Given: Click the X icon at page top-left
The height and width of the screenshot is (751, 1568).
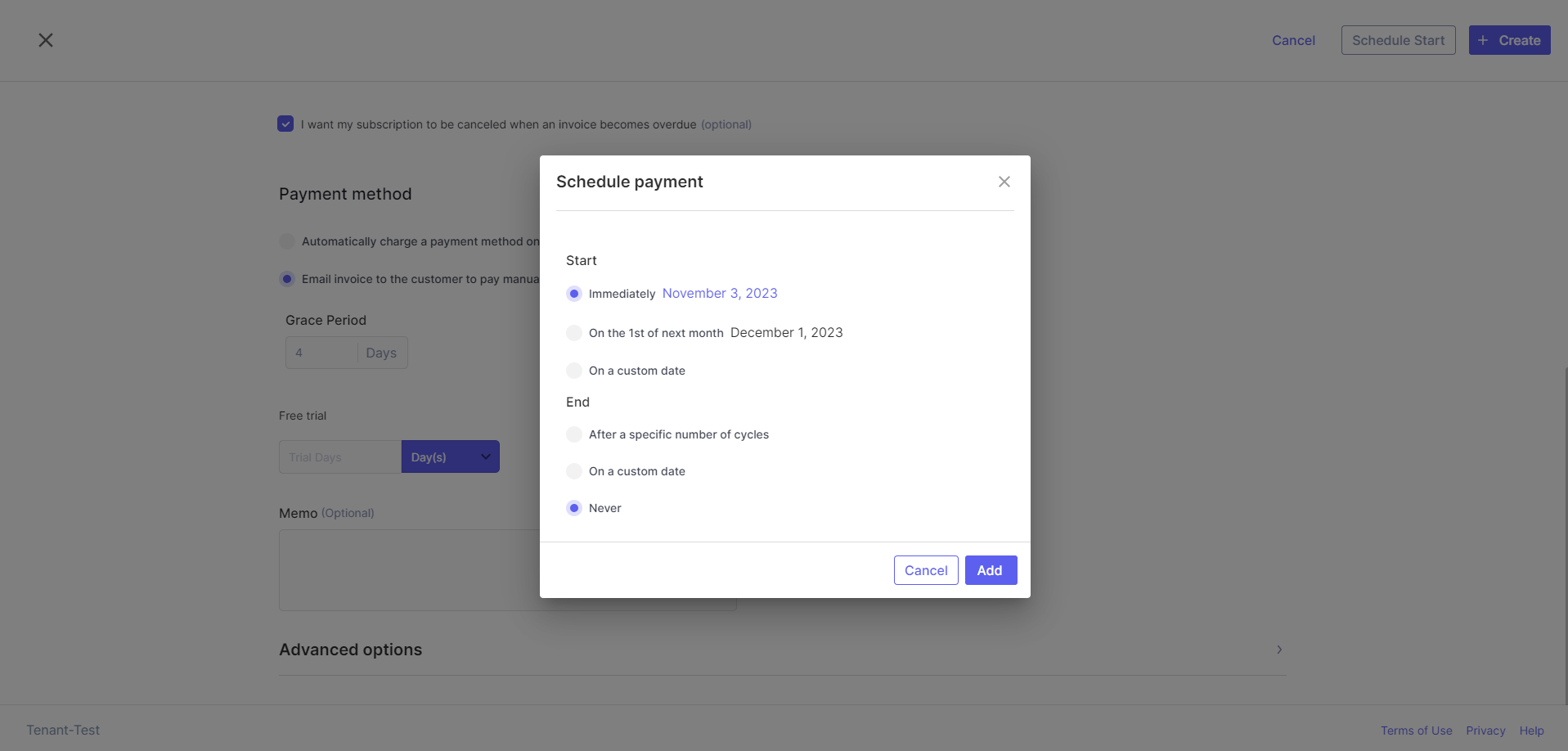Looking at the screenshot, I should coord(46,40).
